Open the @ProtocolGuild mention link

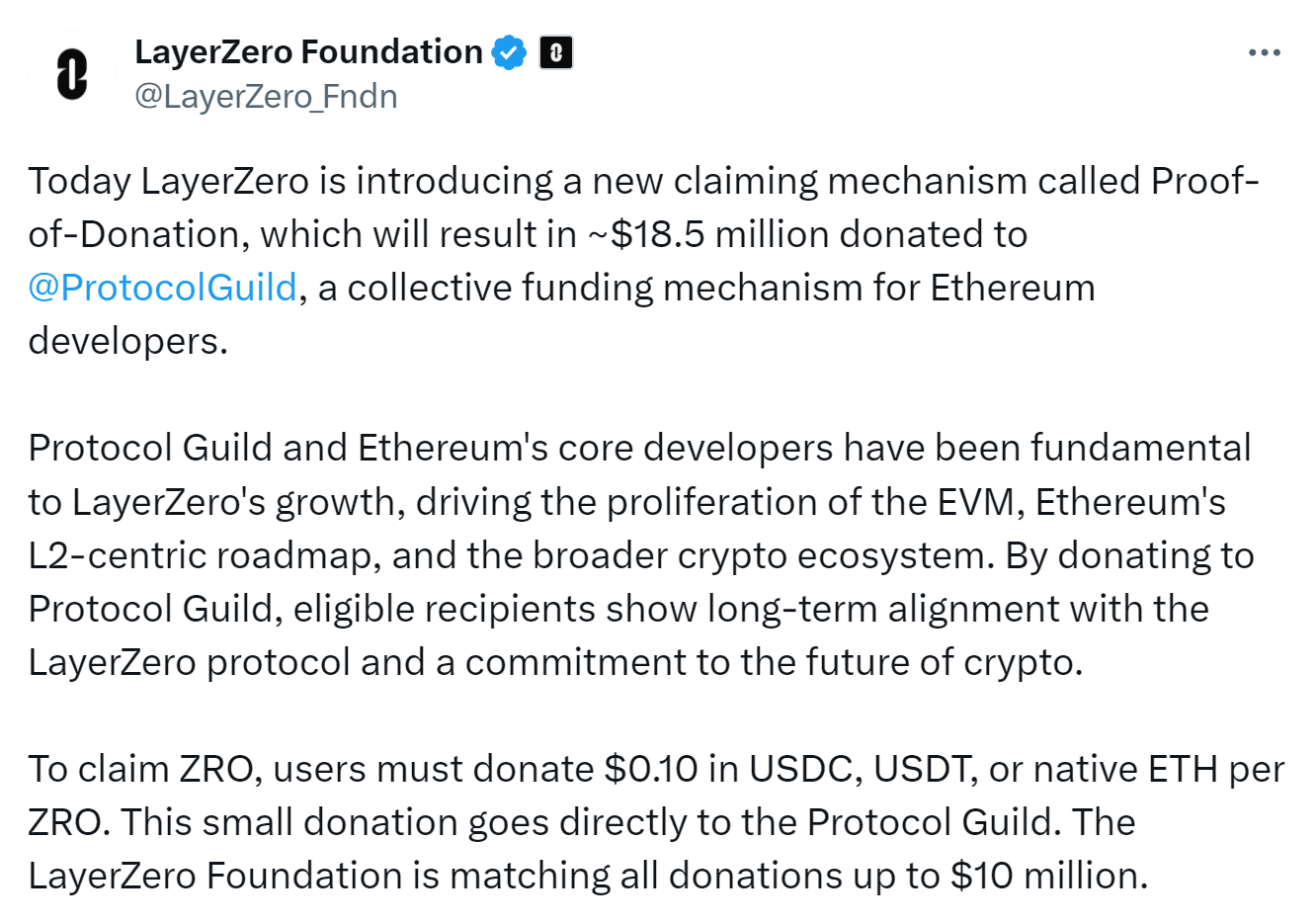point(163,288)
